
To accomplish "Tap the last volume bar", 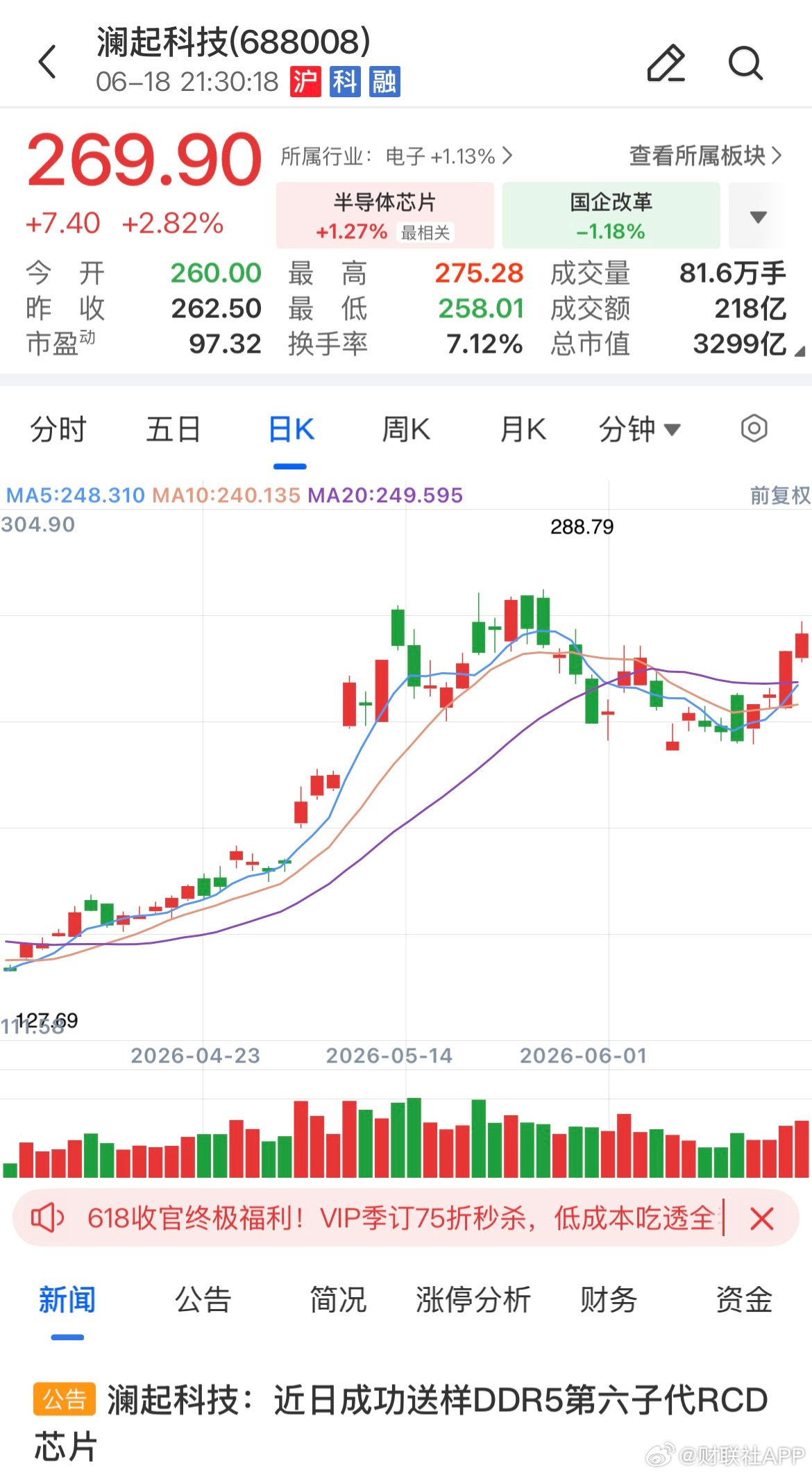I will click(802, 1149).
